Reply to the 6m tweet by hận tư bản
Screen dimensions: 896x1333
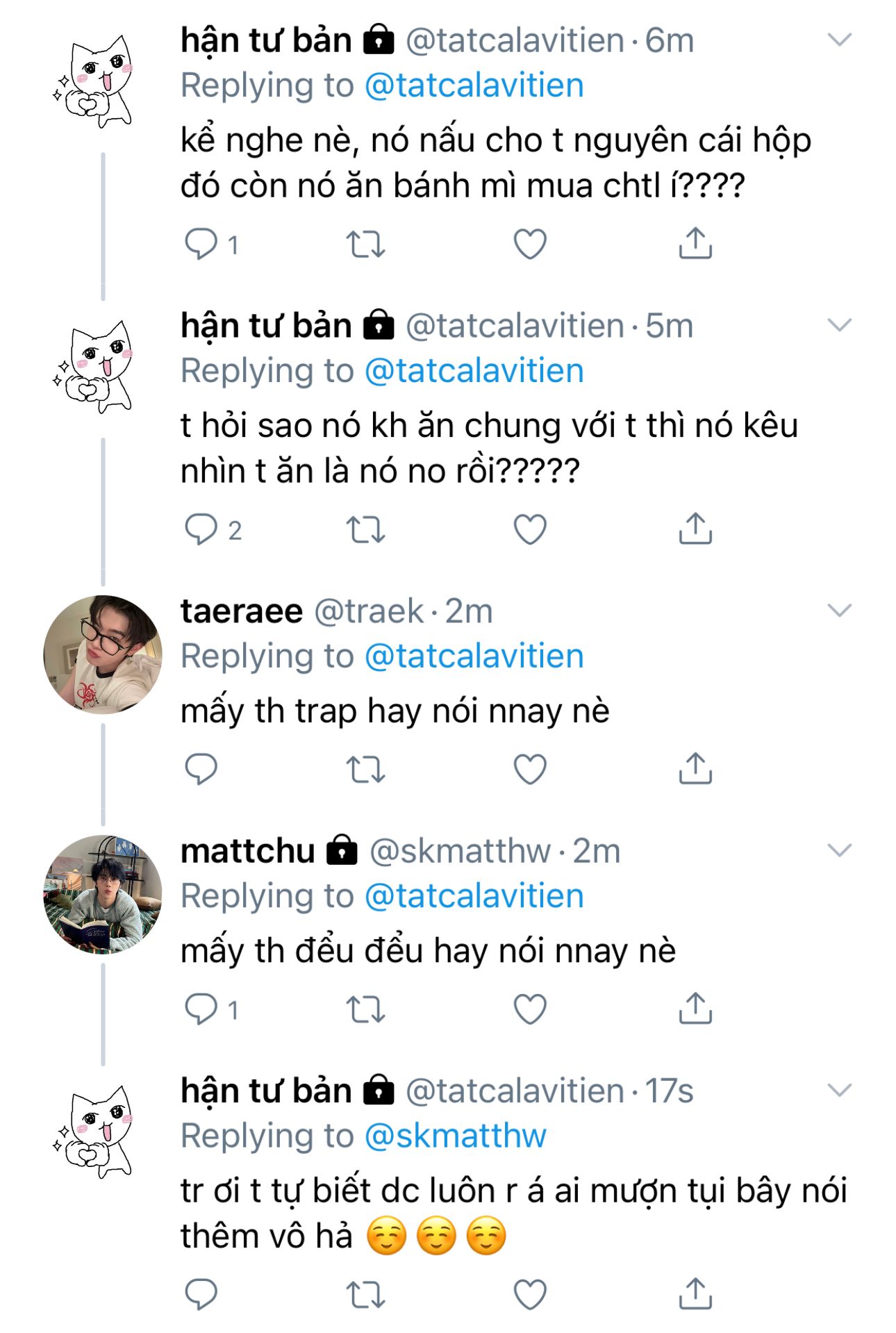pyautogui.click(x=201, y=244)
